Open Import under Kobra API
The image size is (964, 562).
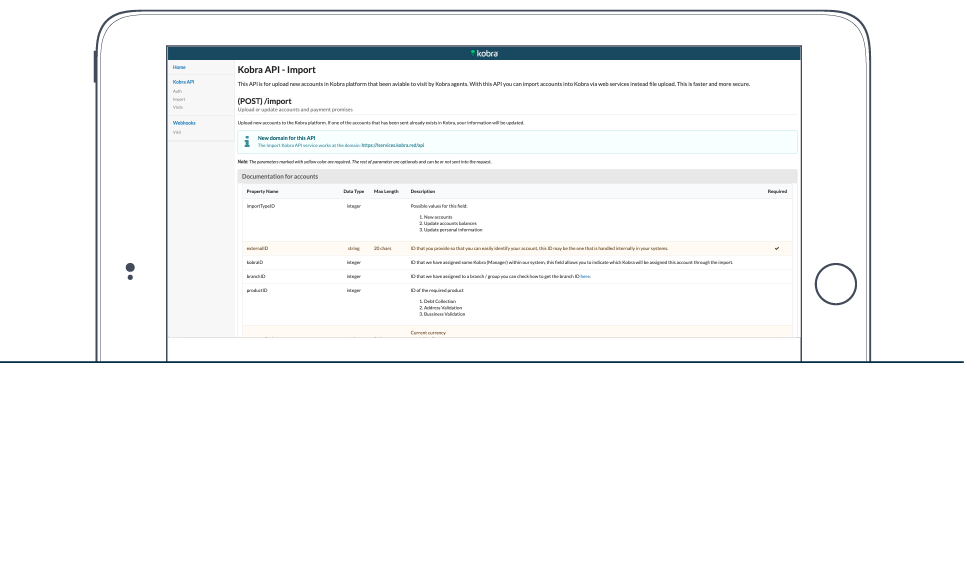[x=178, y=99]
